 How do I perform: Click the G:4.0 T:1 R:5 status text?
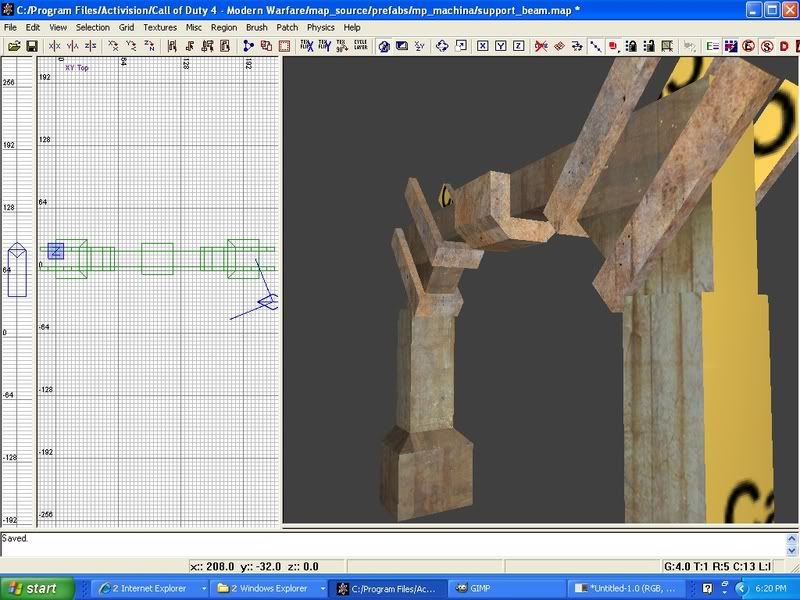coord(717,566)
